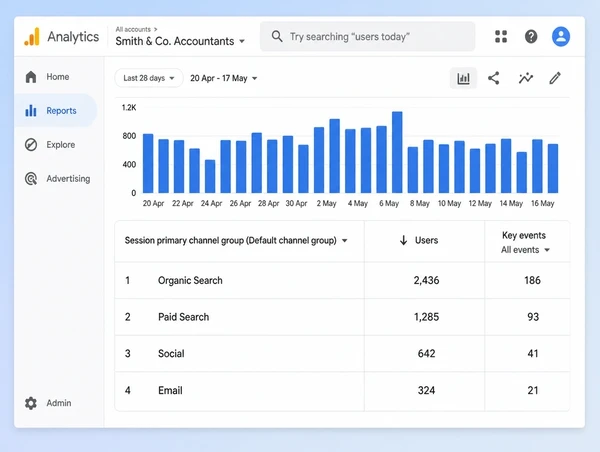The image size is (600, 452).
Task: Click the Explore compass icon
Action: click(x=31, y=145)
